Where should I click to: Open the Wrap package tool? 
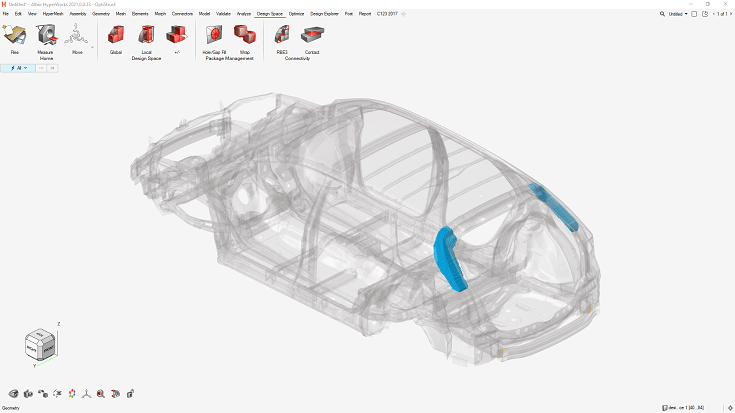tap(244, 37)
